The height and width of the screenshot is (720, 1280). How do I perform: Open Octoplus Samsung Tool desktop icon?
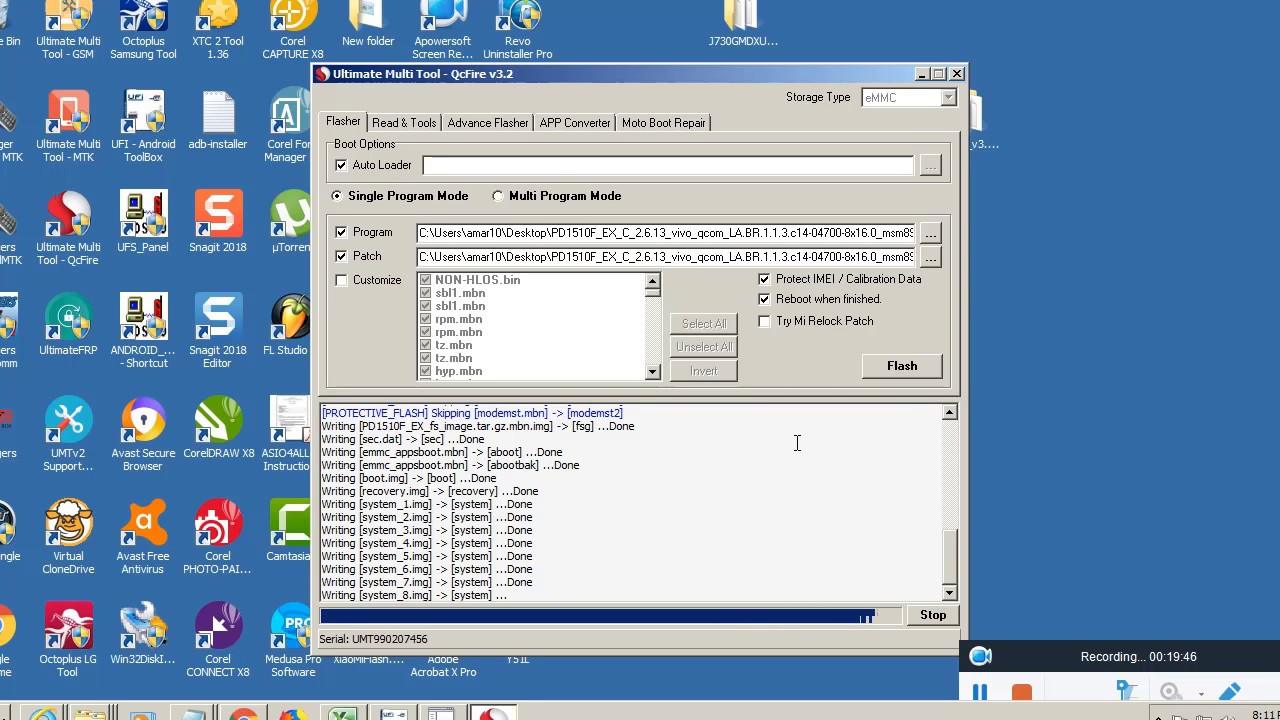click(143, 30)
